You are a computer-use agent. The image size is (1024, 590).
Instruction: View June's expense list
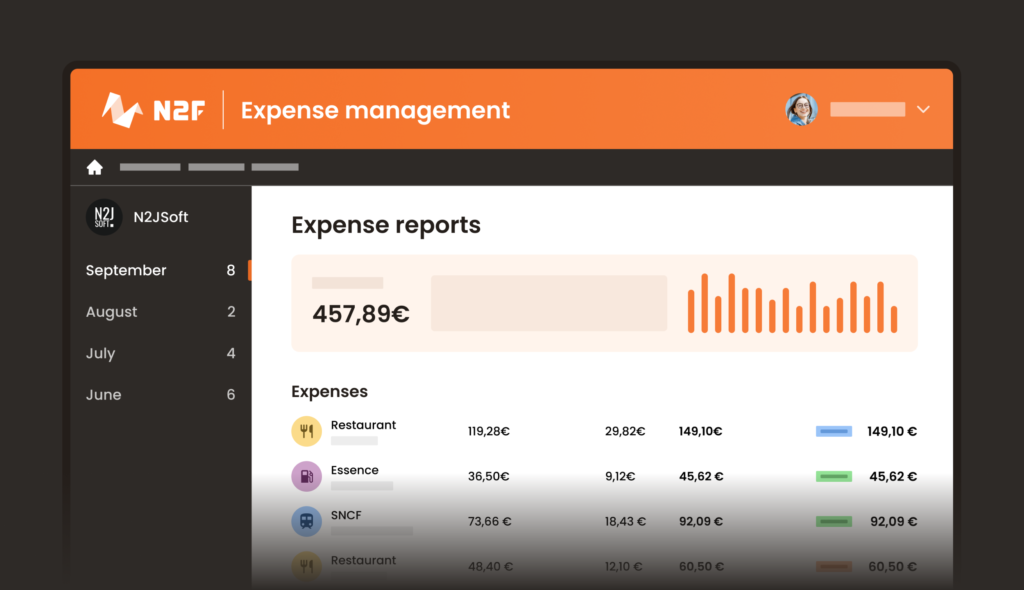point(103,394)
